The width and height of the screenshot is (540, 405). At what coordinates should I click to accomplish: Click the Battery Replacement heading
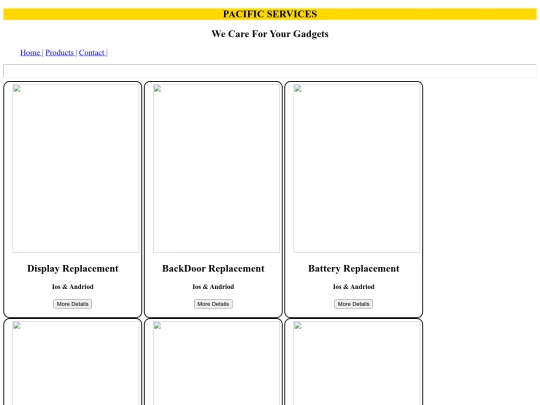click(354, 269)
